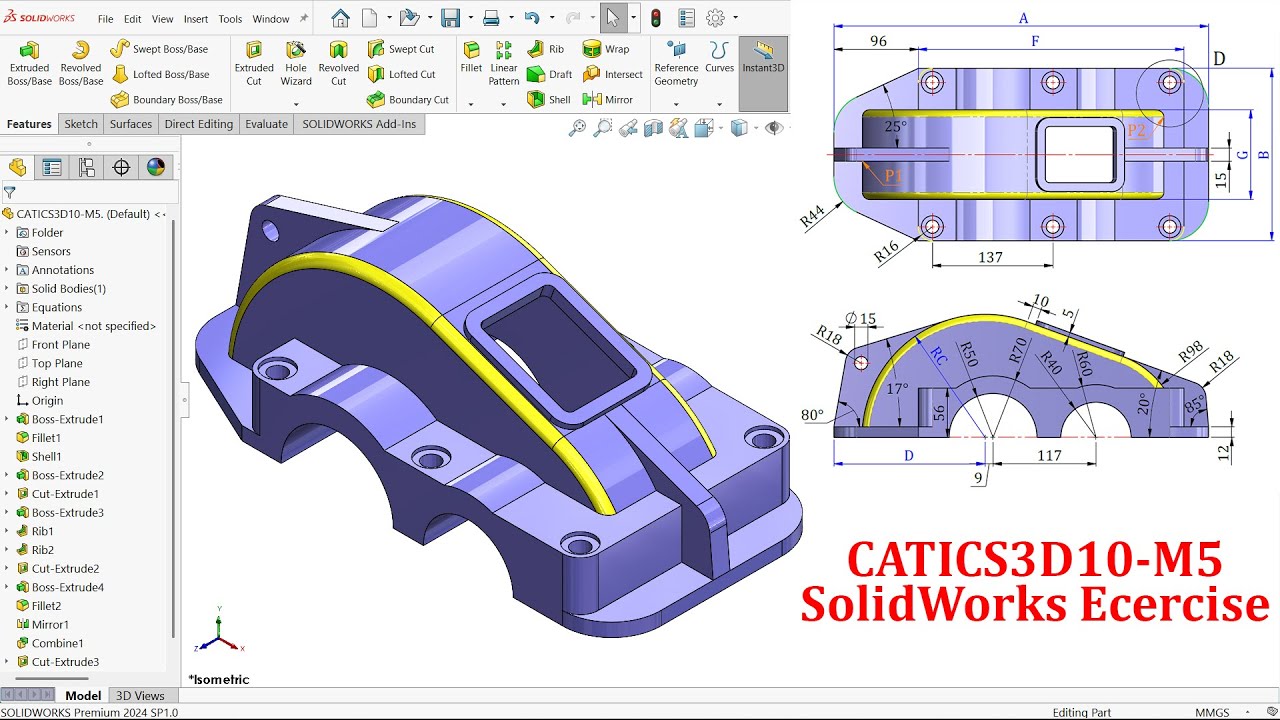This screenshot has height=720, width=1280.
Task: Select the Mirror1 feature
Action: 42,624
